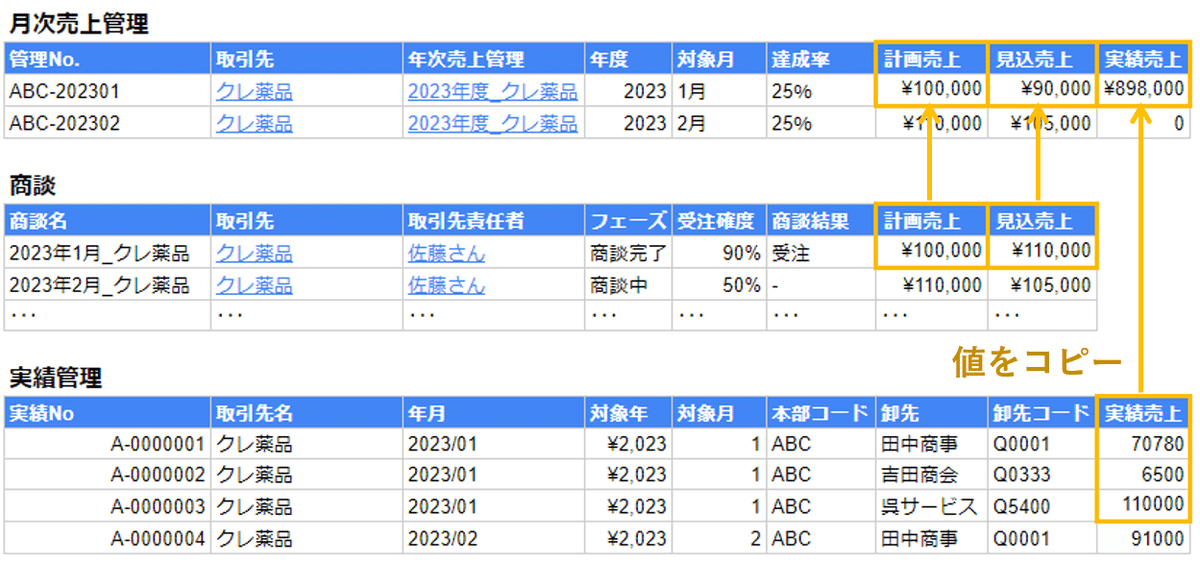Open クレ薬品 link in the 2023年1月_クレ薬品 deal row
The width and height of the screenshot is (1200, 563).
(x=254, y=254)
